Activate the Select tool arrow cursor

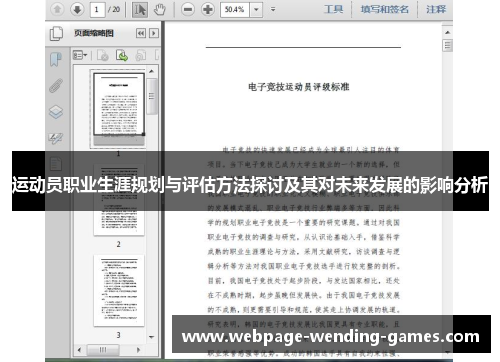tap(140, 9)
